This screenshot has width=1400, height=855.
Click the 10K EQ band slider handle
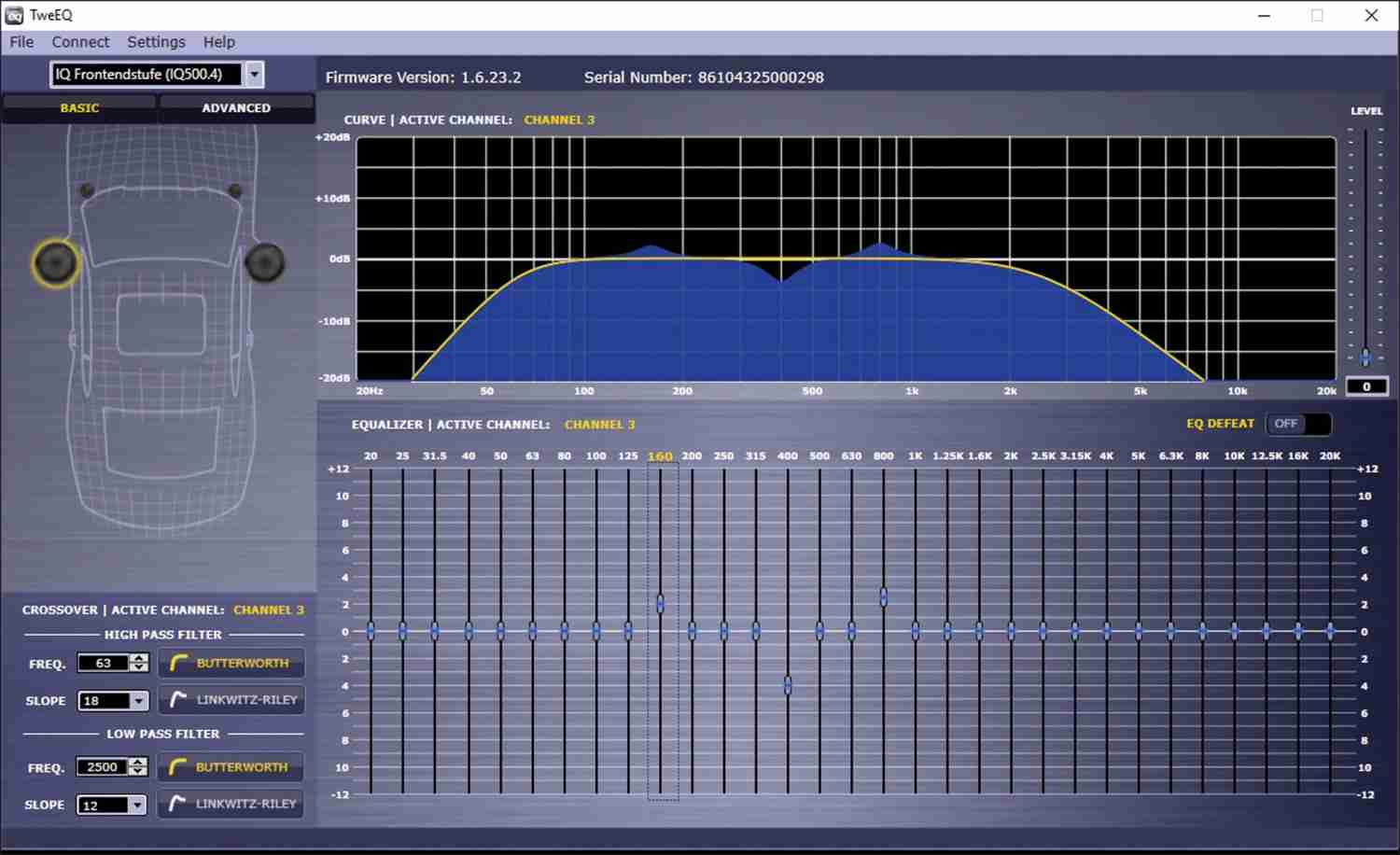[1234, 631]
